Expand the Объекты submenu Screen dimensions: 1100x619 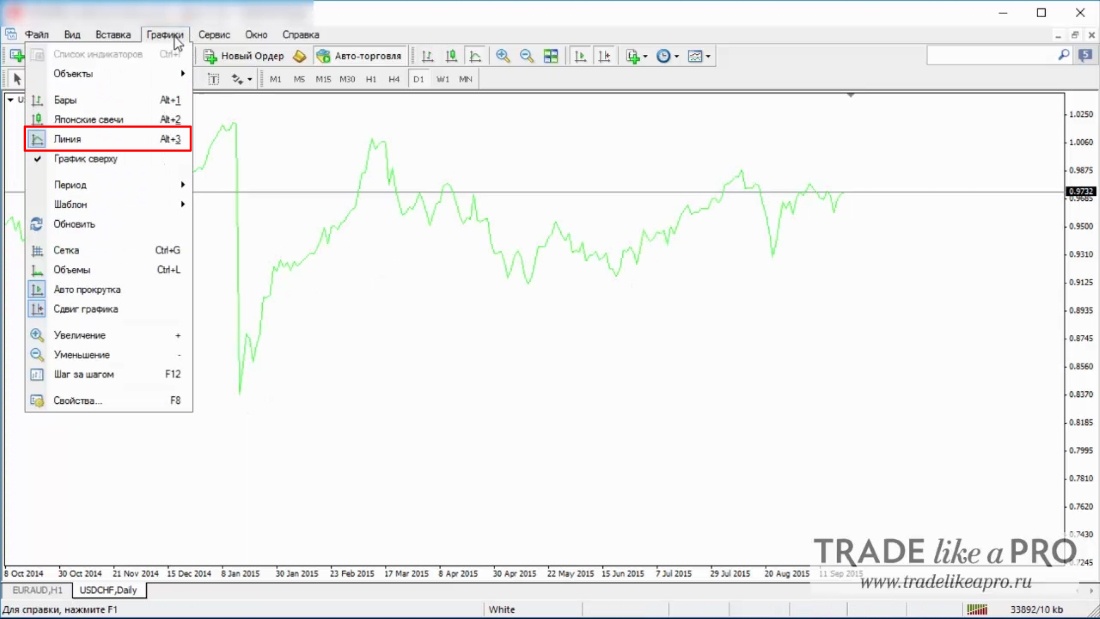point(109,74)
